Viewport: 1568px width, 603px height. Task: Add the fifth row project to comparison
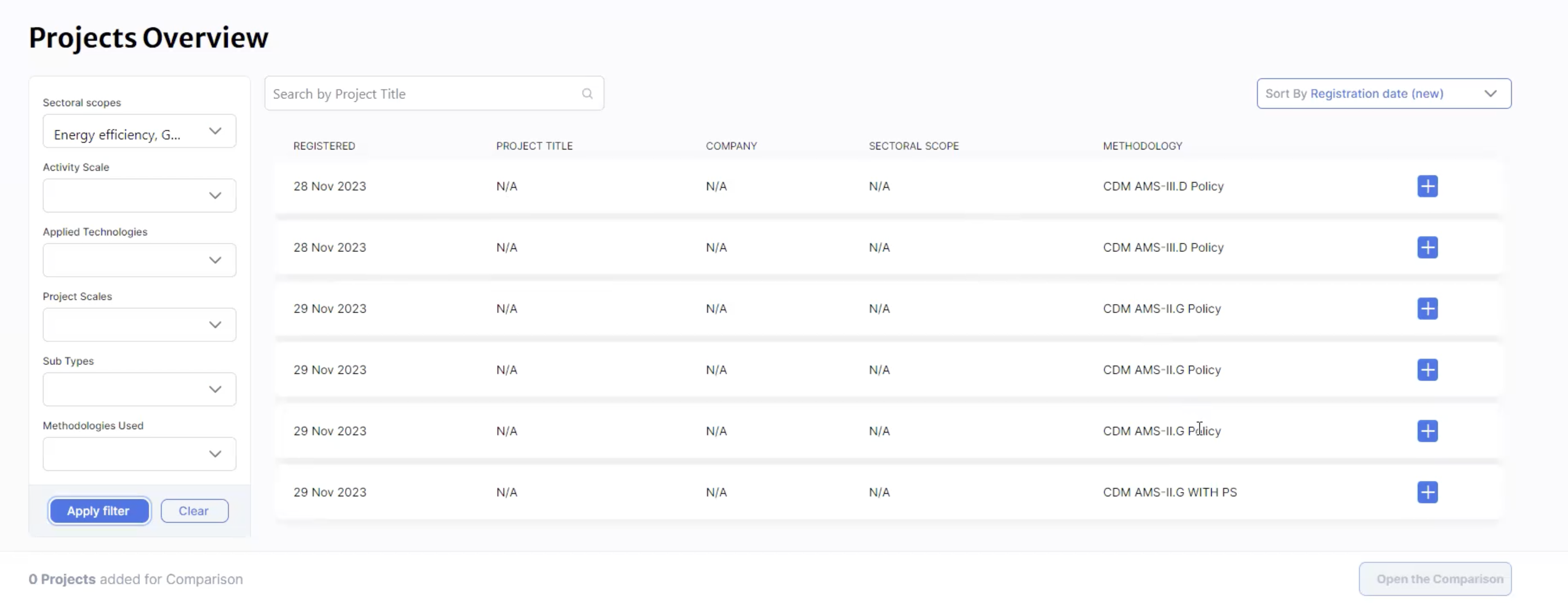click(x=1427, y=431)
